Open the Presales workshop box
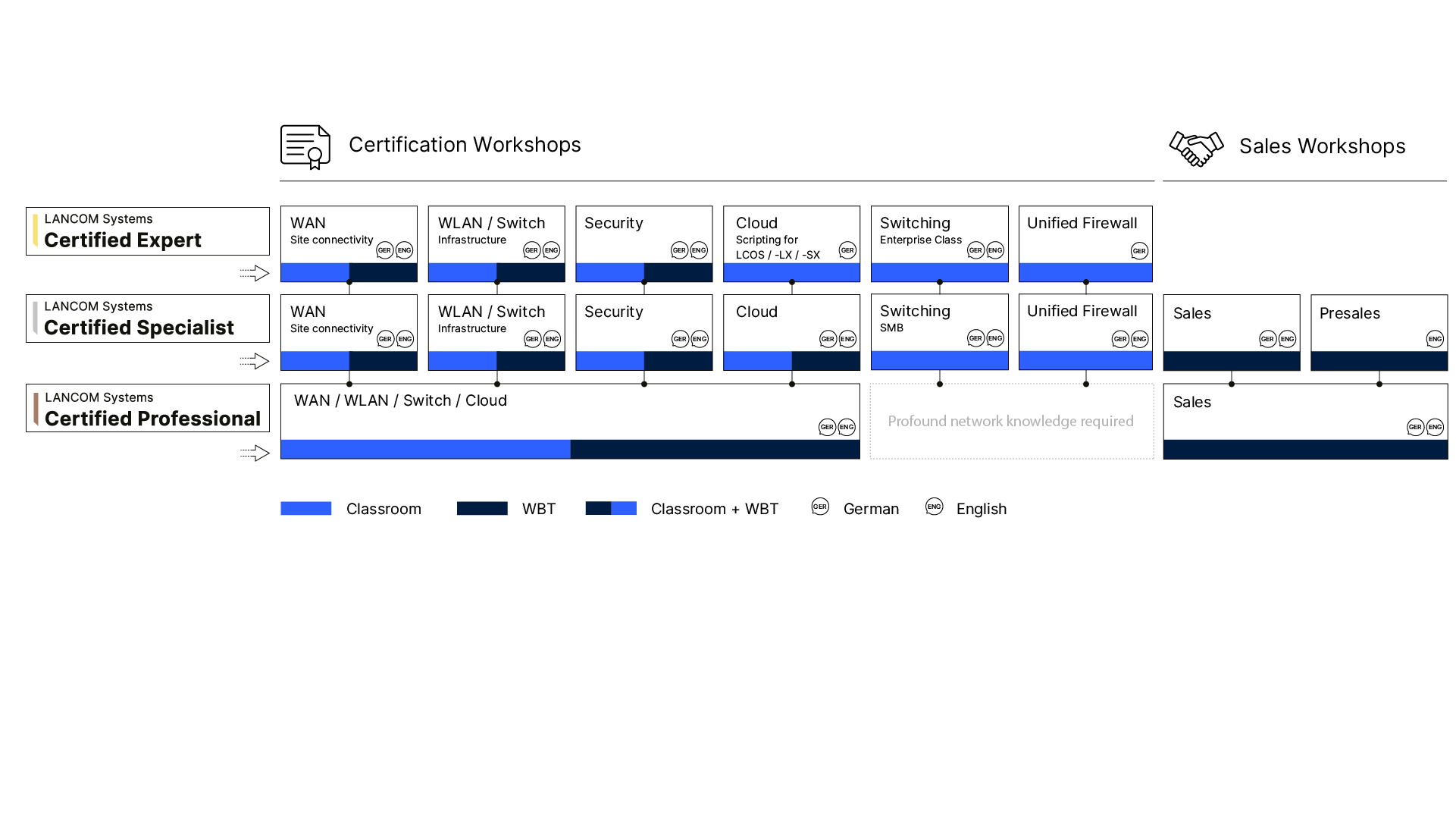This screenshot has height=819, width=1456. pyautogui.click(x=1379, y=325)
